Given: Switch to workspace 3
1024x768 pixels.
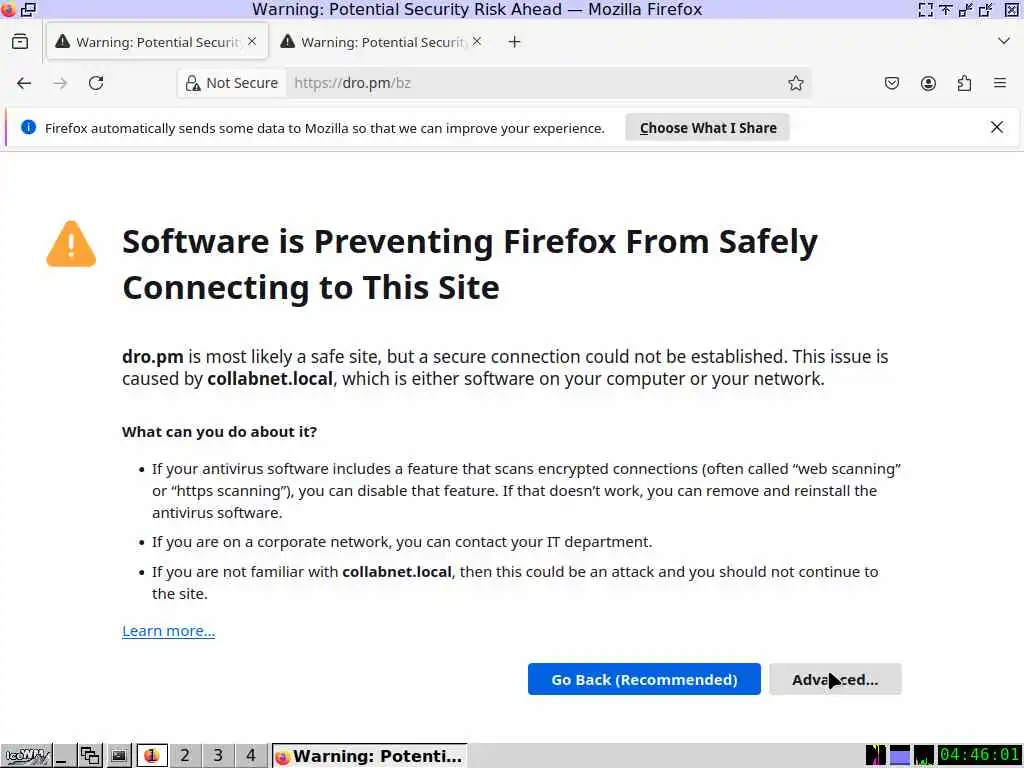Looking at the screenshot, I should coord(217,756).
